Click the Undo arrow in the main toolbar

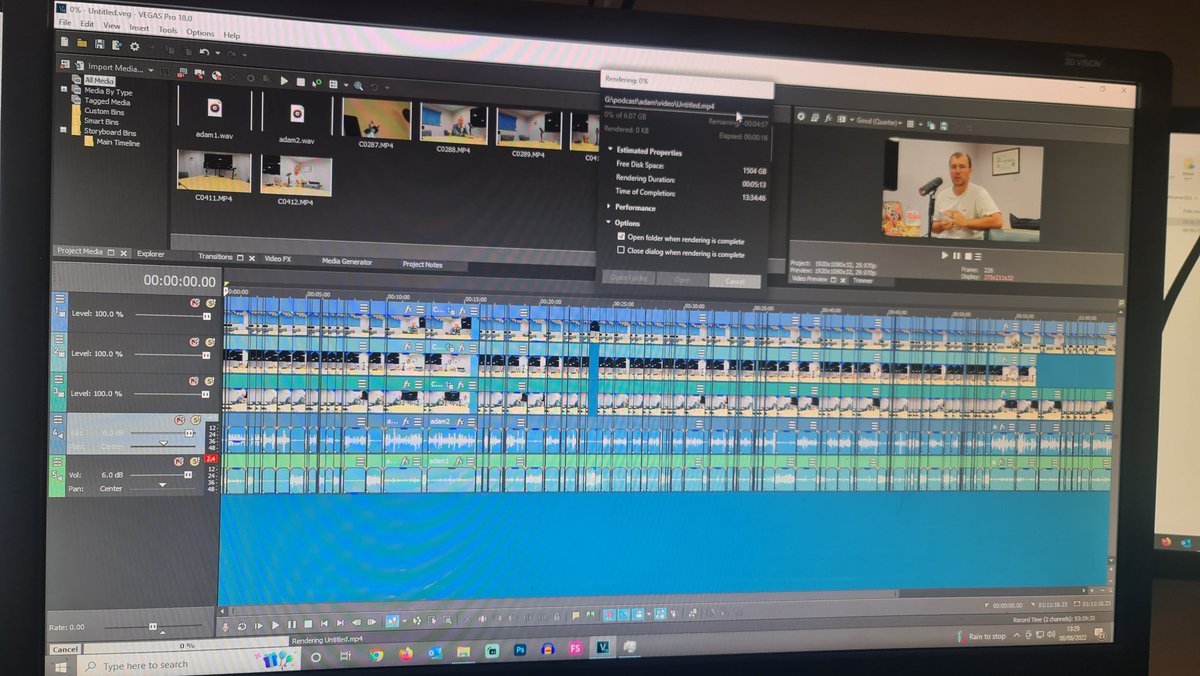(x=205, y=50)
